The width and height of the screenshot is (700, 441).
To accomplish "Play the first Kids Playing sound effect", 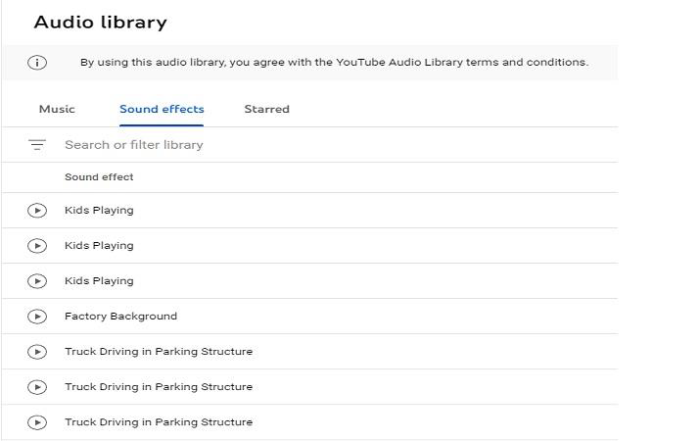I will click(x=37, y=211).
